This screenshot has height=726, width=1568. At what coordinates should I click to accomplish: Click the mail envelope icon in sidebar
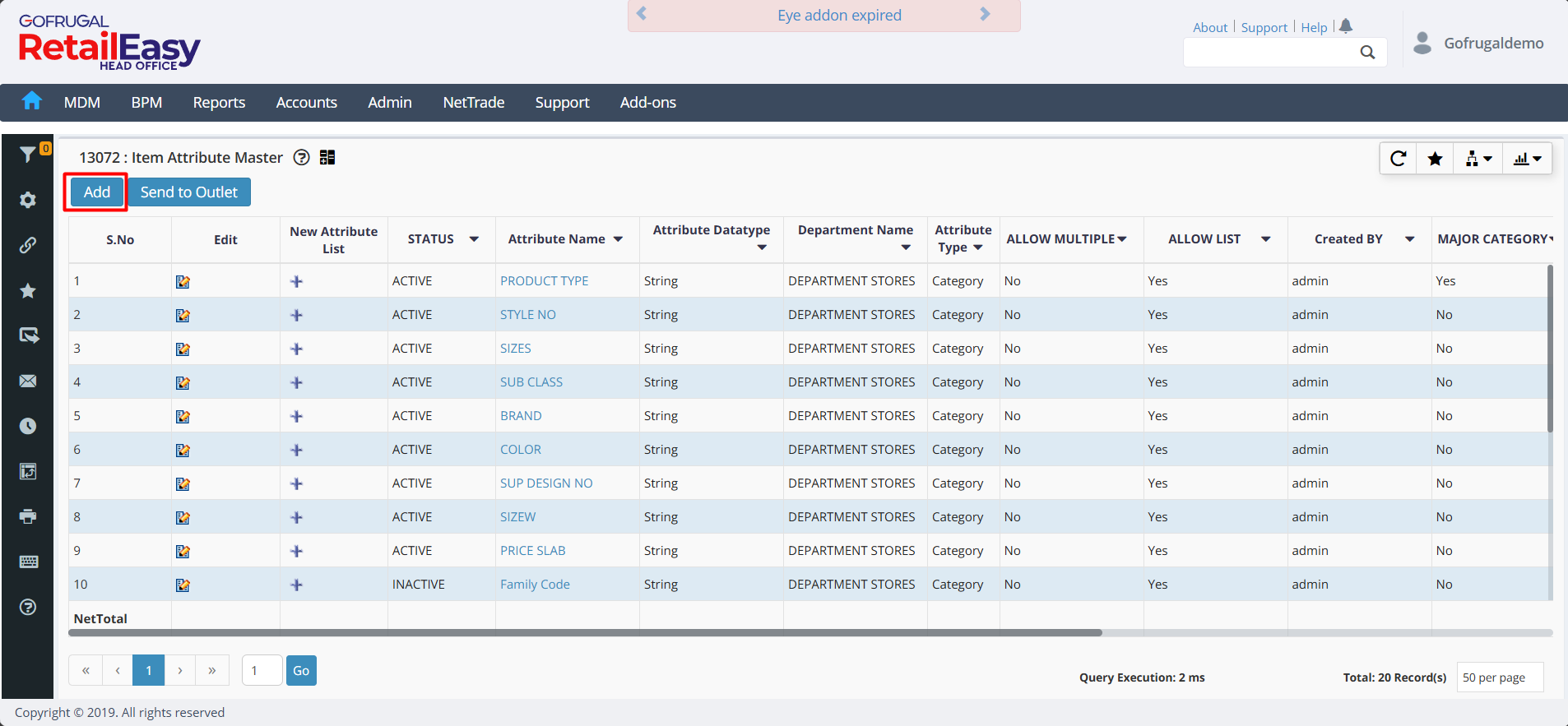28,381
